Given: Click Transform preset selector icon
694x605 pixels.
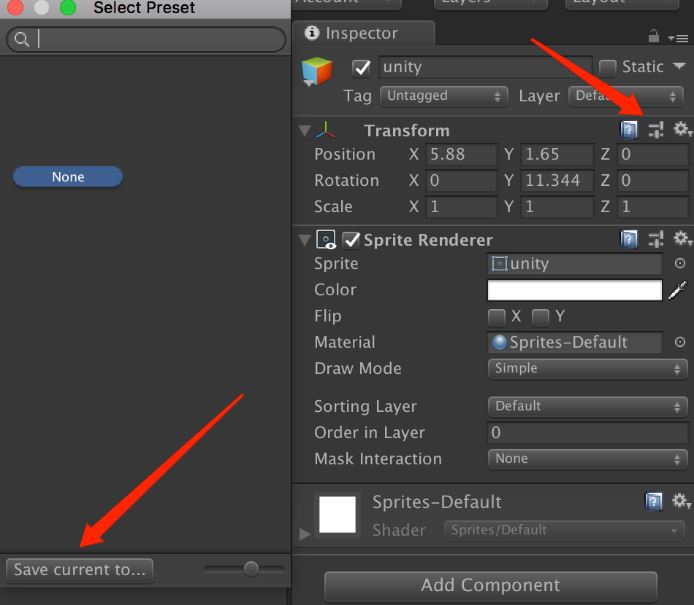Looking at the screenshot, I should pos(656,130).
